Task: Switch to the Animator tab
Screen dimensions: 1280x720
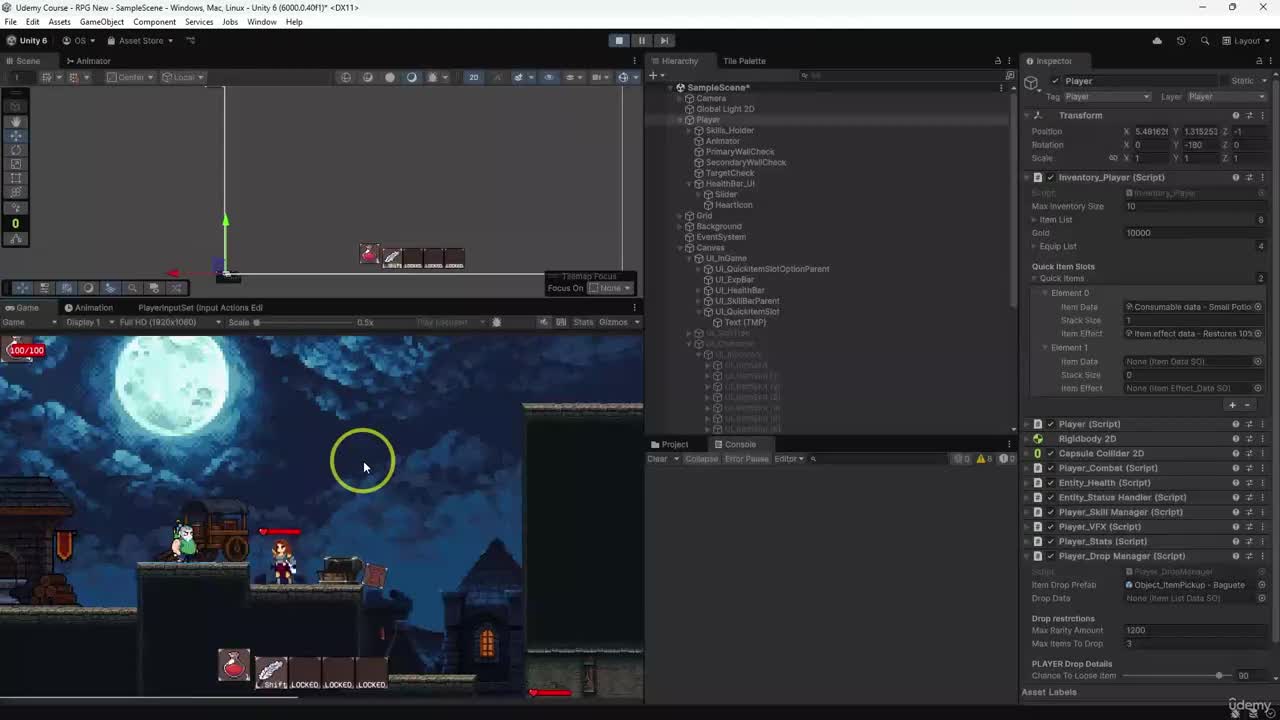Action: coord(87,61)
